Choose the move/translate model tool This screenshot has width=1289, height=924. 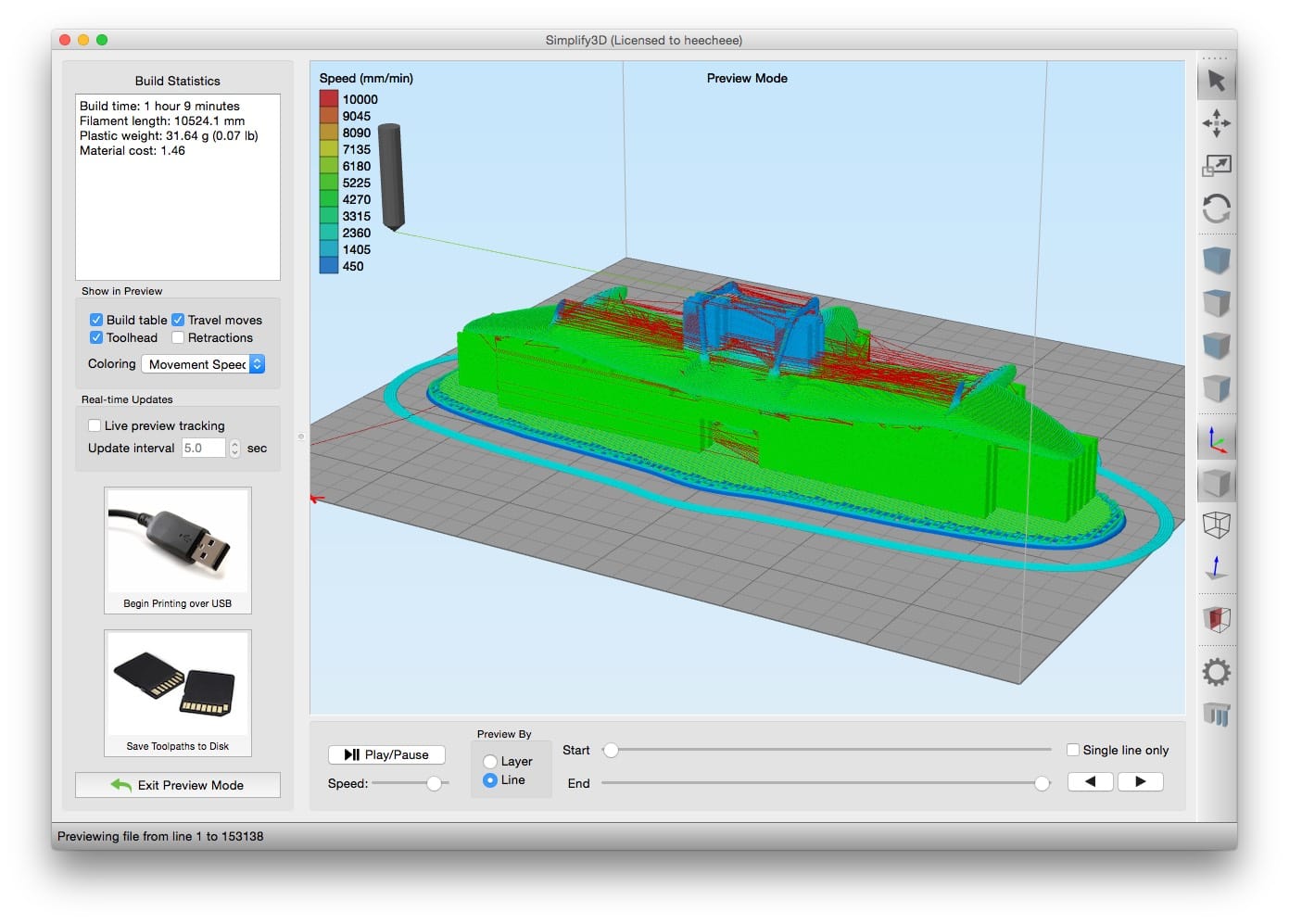click(1216, 123)
